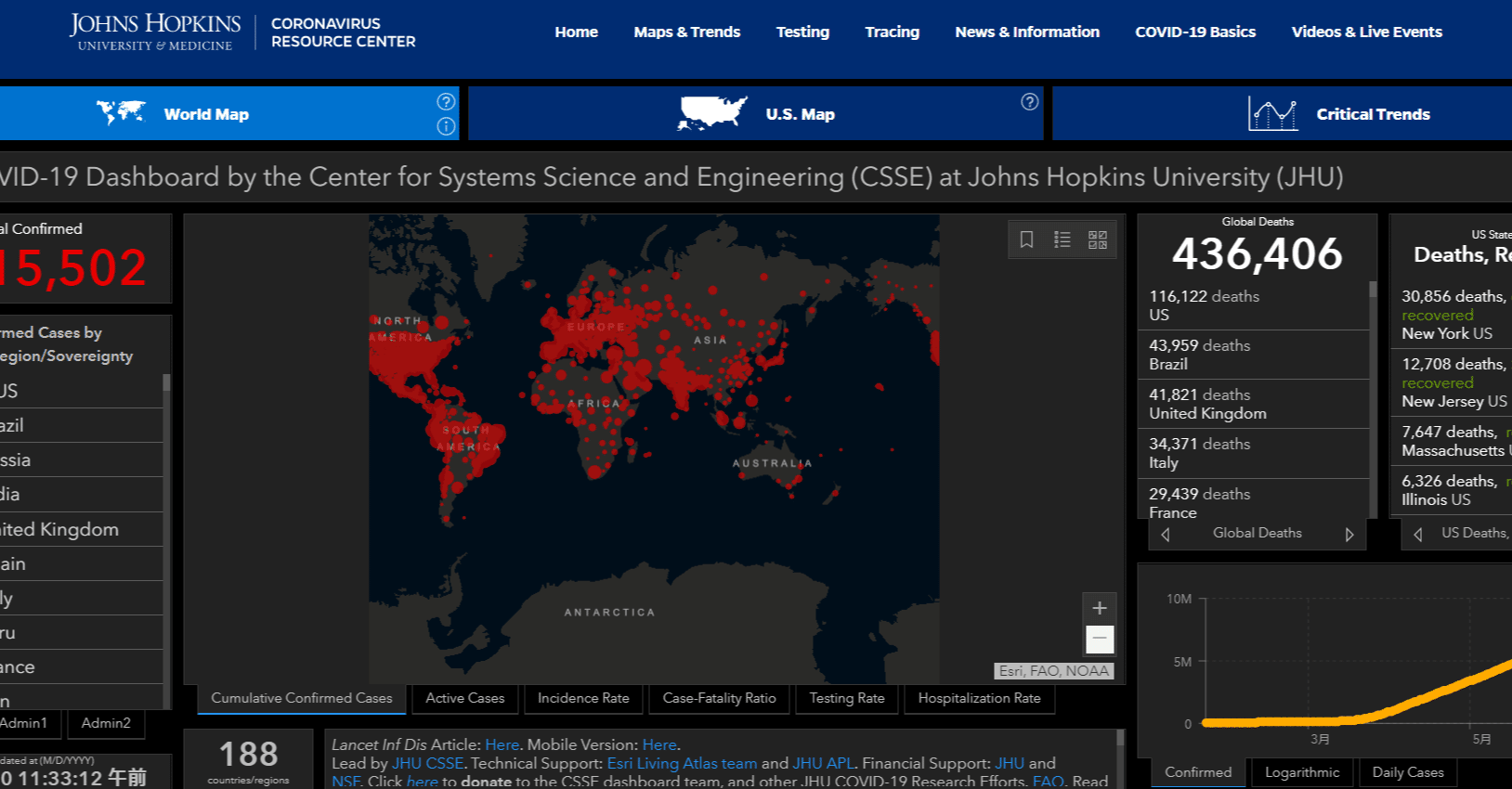Viewport: 1512px width, 789px height.
Task: Open COVID-19 Basics menu
Action: [x=1195, y=32]
